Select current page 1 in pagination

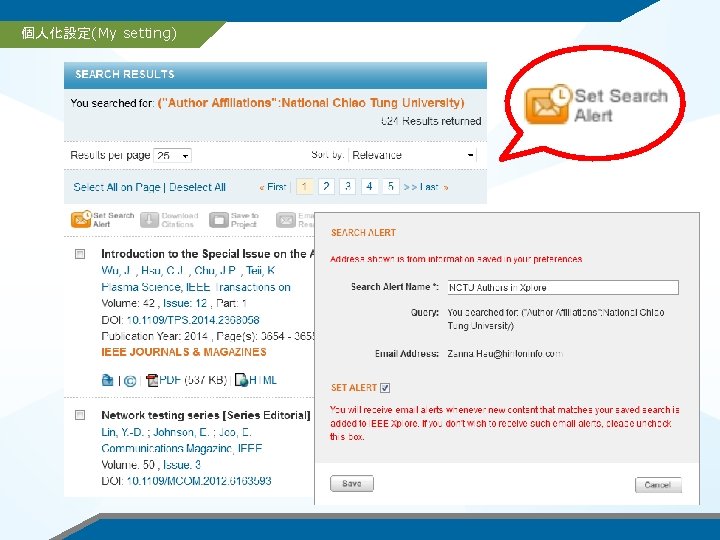304,186
